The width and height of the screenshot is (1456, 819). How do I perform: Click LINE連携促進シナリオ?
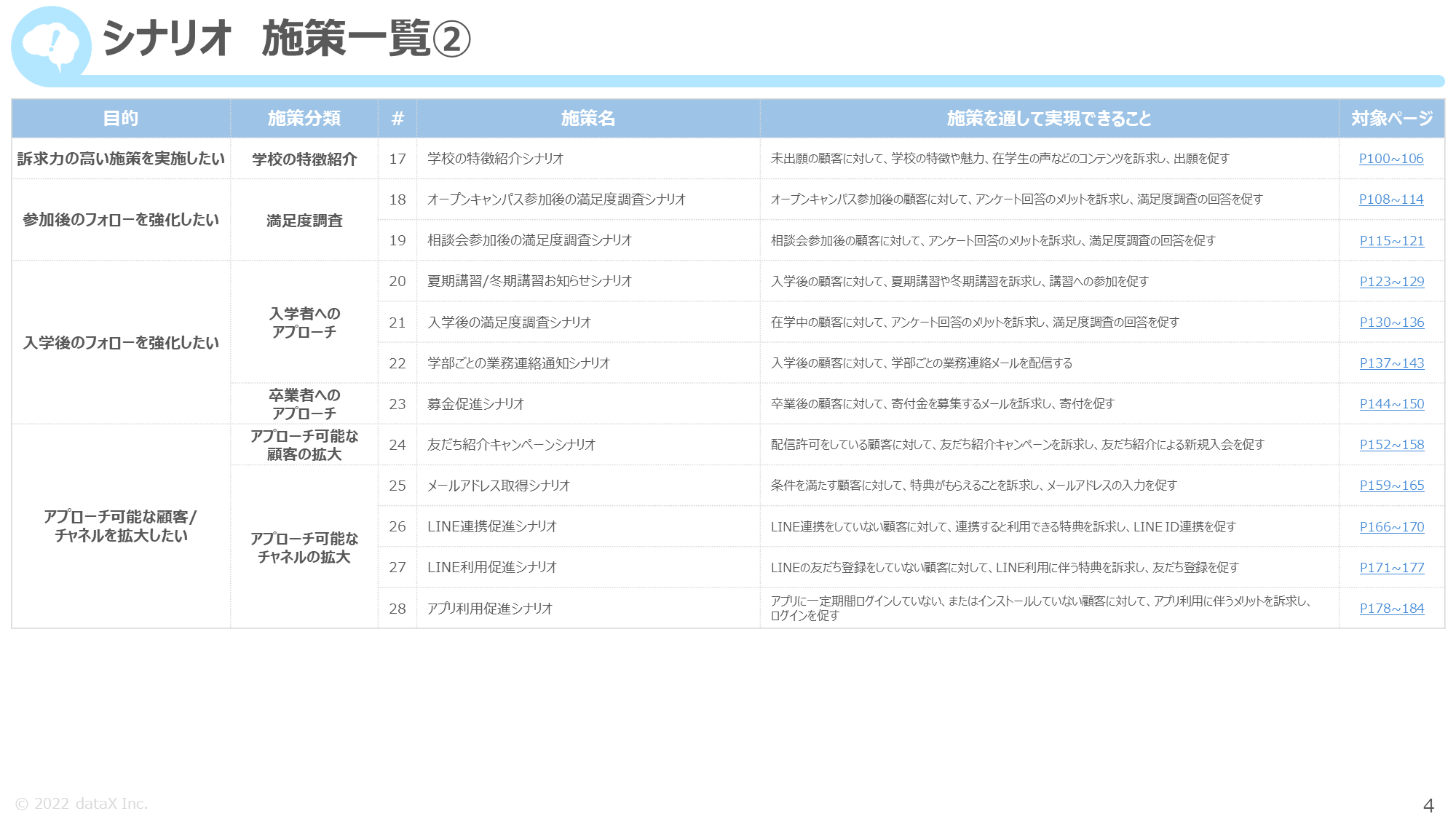coord(492,526)
